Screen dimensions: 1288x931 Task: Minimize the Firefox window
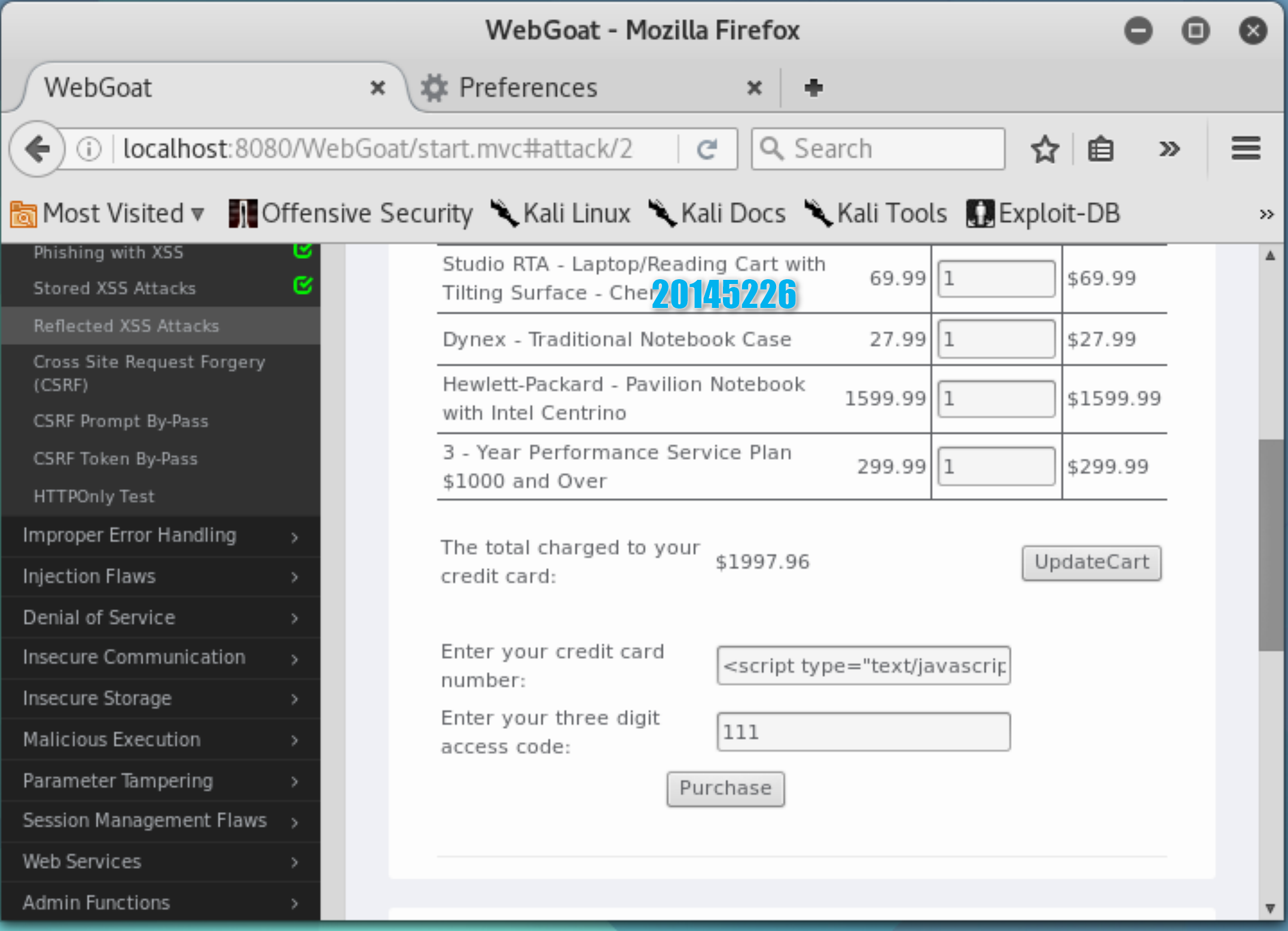(x=1138, y=30)
